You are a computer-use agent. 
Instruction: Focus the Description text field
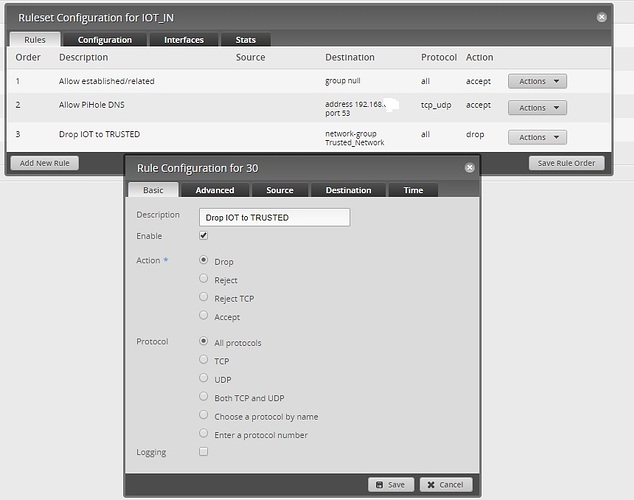click(x=275, y=217)
